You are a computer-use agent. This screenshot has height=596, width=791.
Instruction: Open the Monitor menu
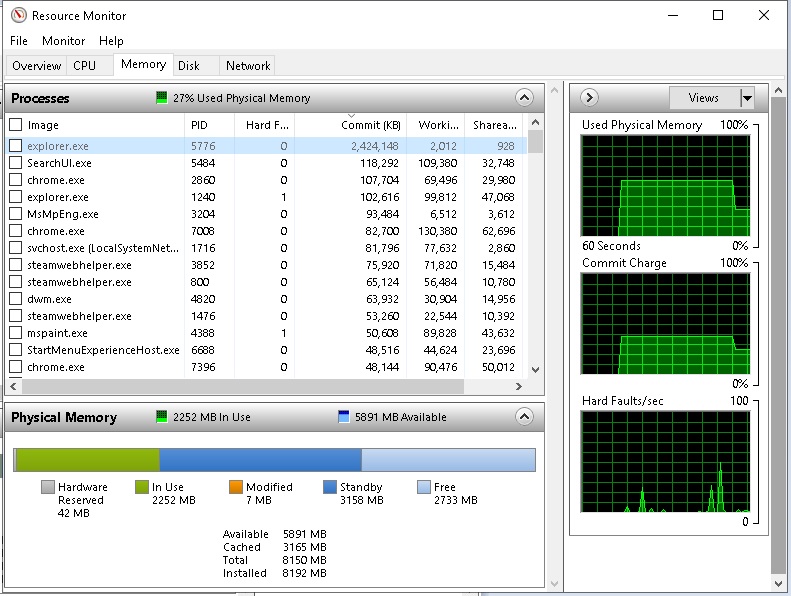coord(64,41)
